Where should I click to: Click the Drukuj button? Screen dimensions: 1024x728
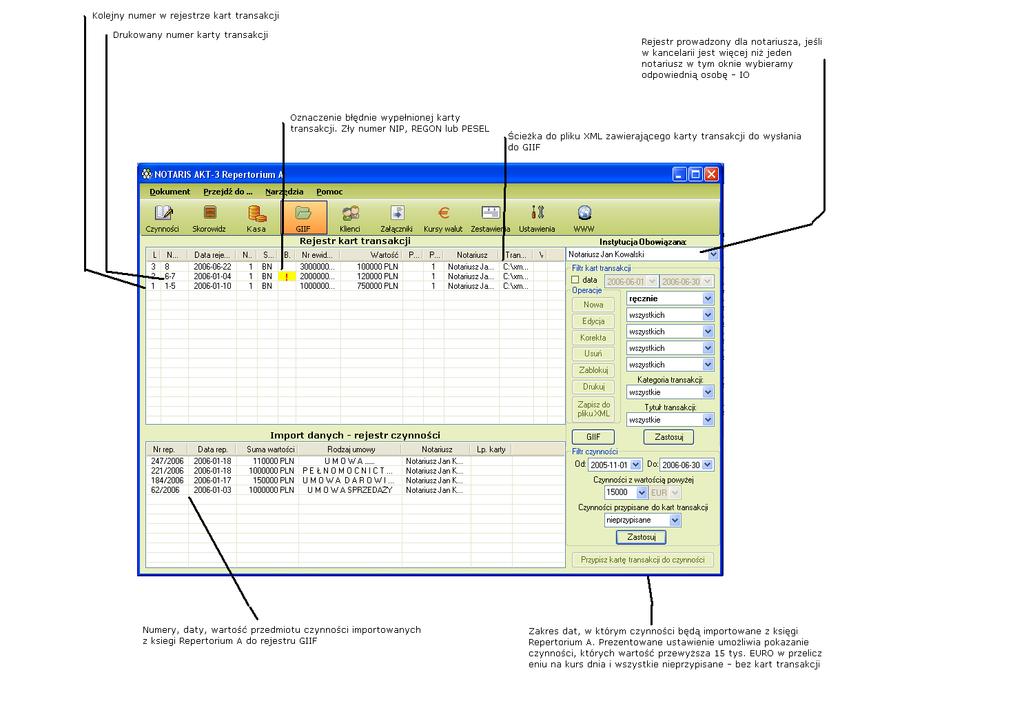pyautogui.click(x=593, y=387)
